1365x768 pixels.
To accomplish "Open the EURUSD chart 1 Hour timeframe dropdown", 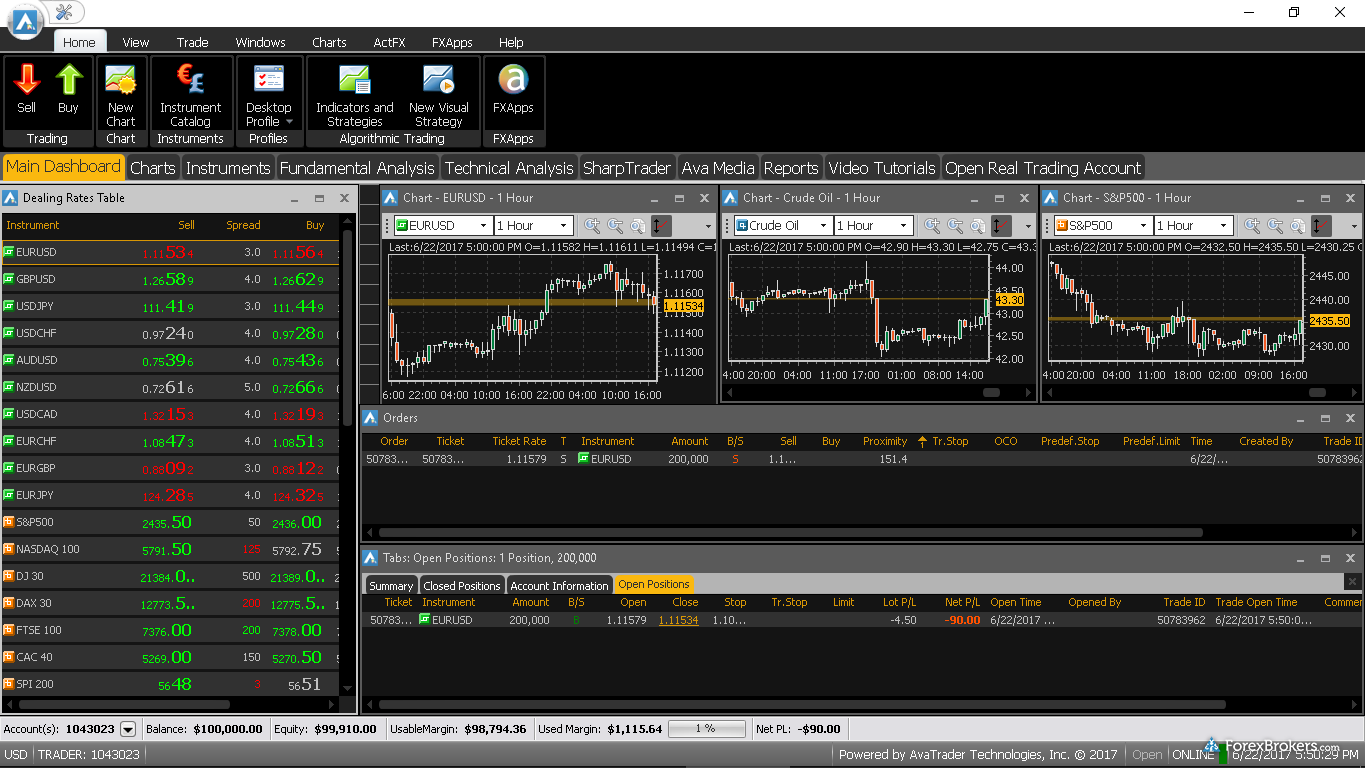I will (564, 226).
